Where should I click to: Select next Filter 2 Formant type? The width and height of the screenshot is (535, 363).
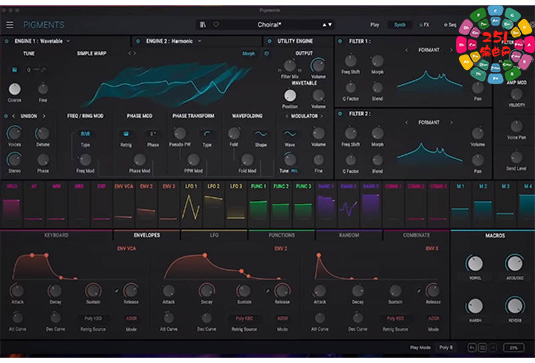click(451, 122)
